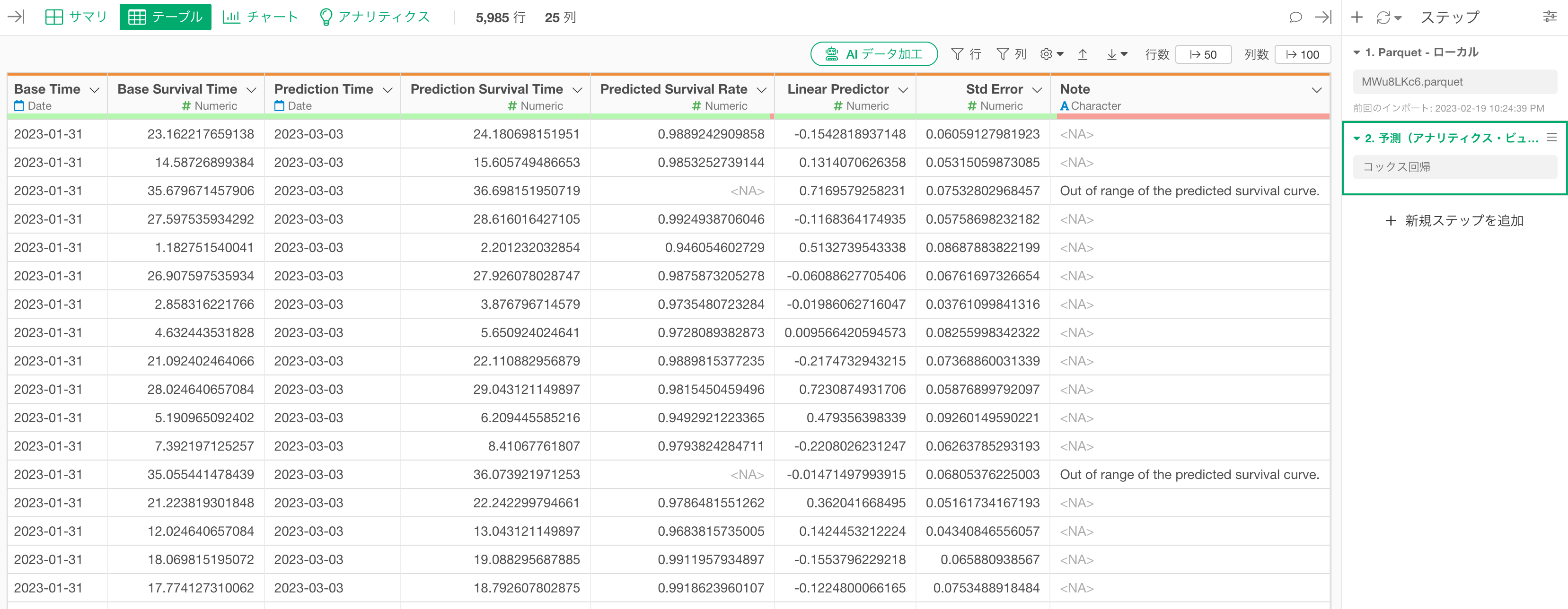
Task: Click the AI データ加工 button
Action: pyautogui.click(x=874, y=54)
